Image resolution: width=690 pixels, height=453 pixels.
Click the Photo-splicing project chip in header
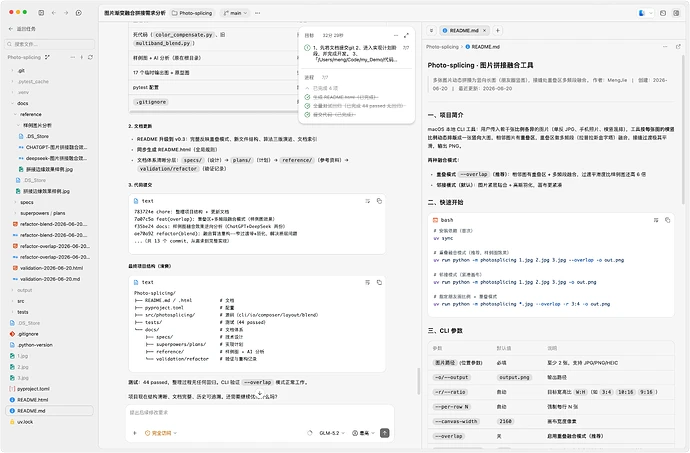coord(192,13)
